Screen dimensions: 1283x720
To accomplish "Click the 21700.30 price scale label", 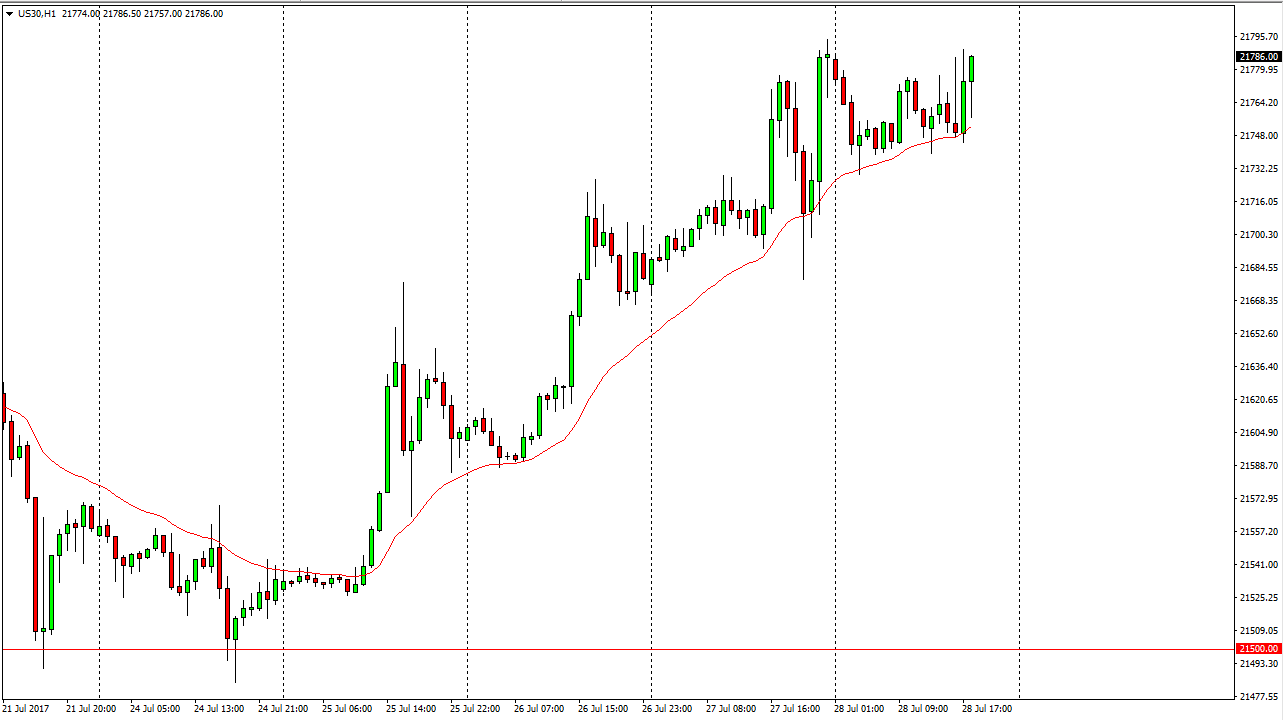I will [x=1259, y=235].
